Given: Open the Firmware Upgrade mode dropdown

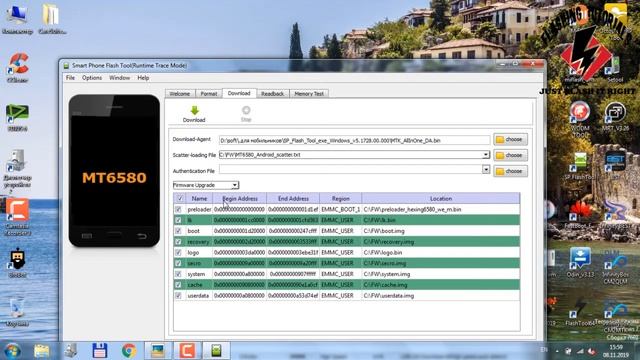Looking at the screenshot, I should [206, 185].
